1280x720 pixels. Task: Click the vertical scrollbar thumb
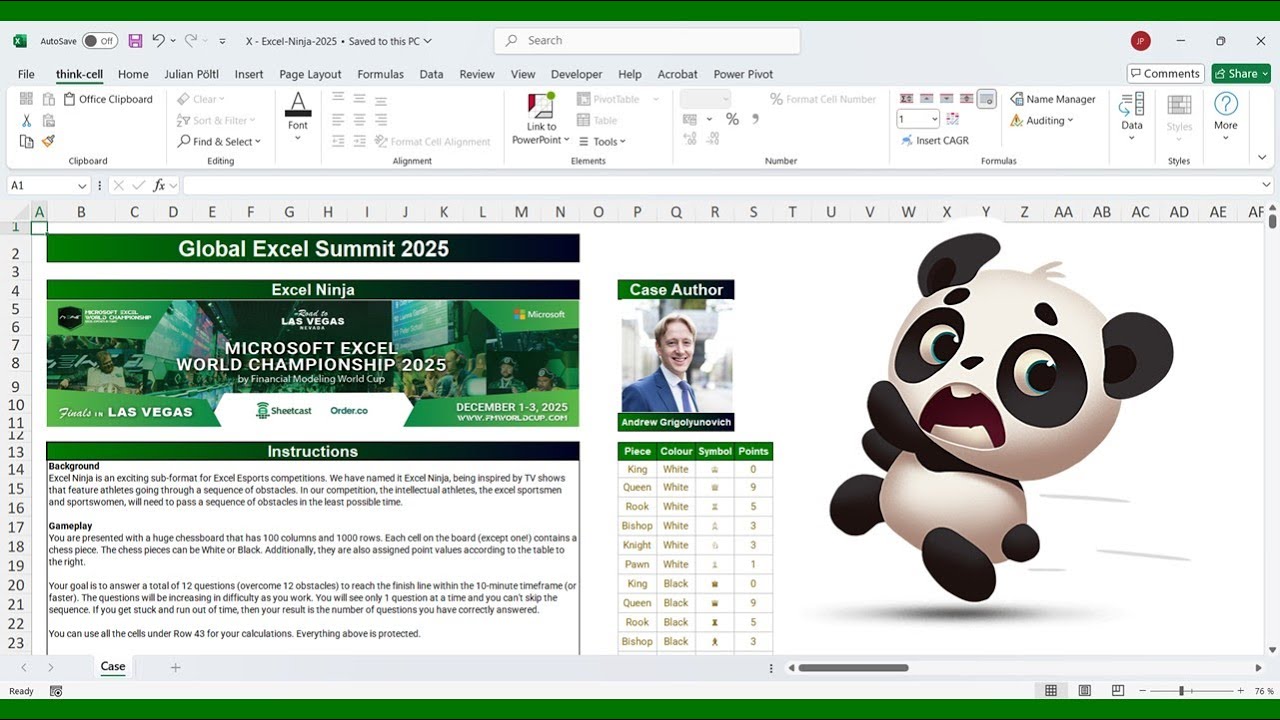pos(1272,221)
